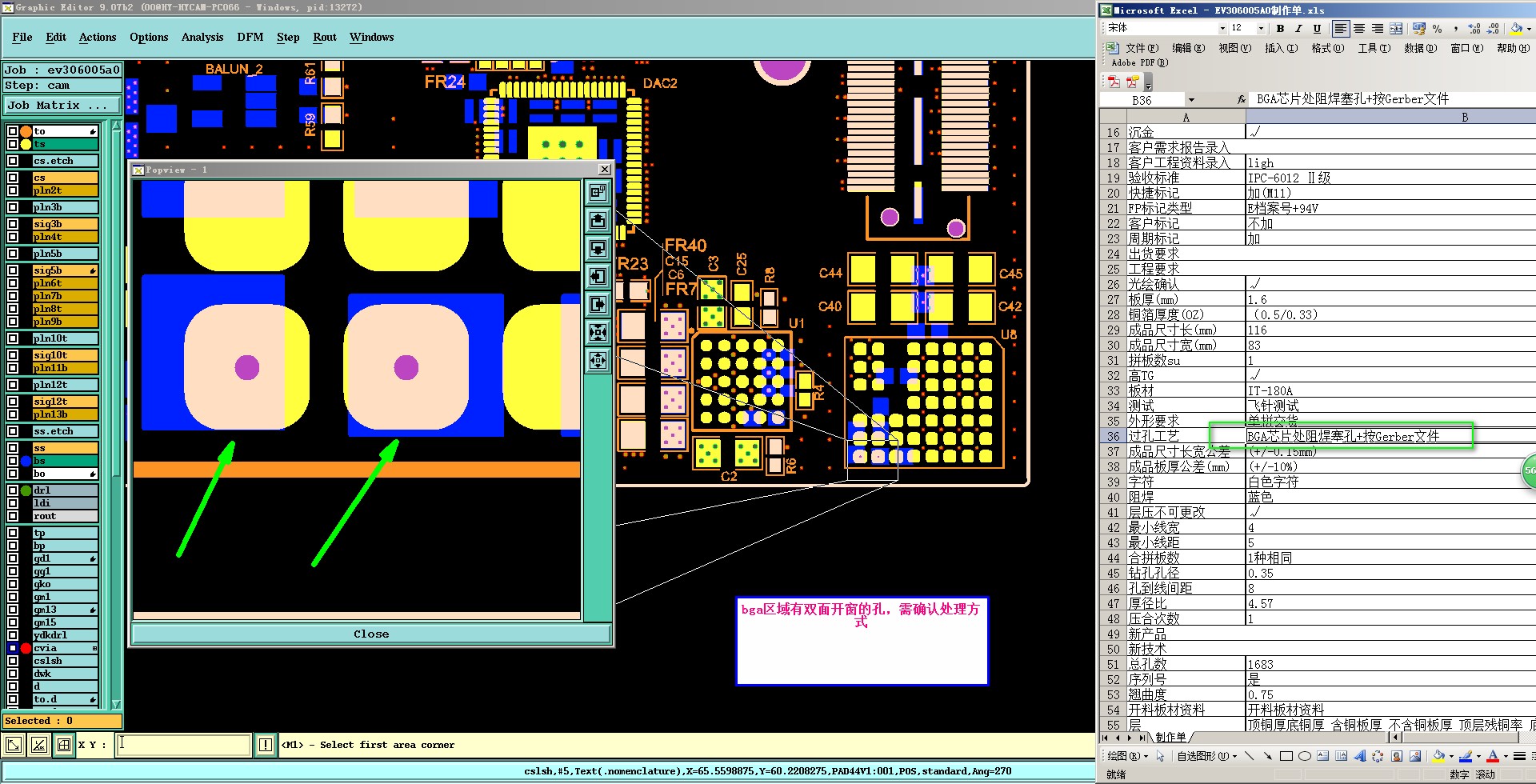Click Underline in the Excel toolbar
The image size is (1536, 784).
click(1317, 28)
